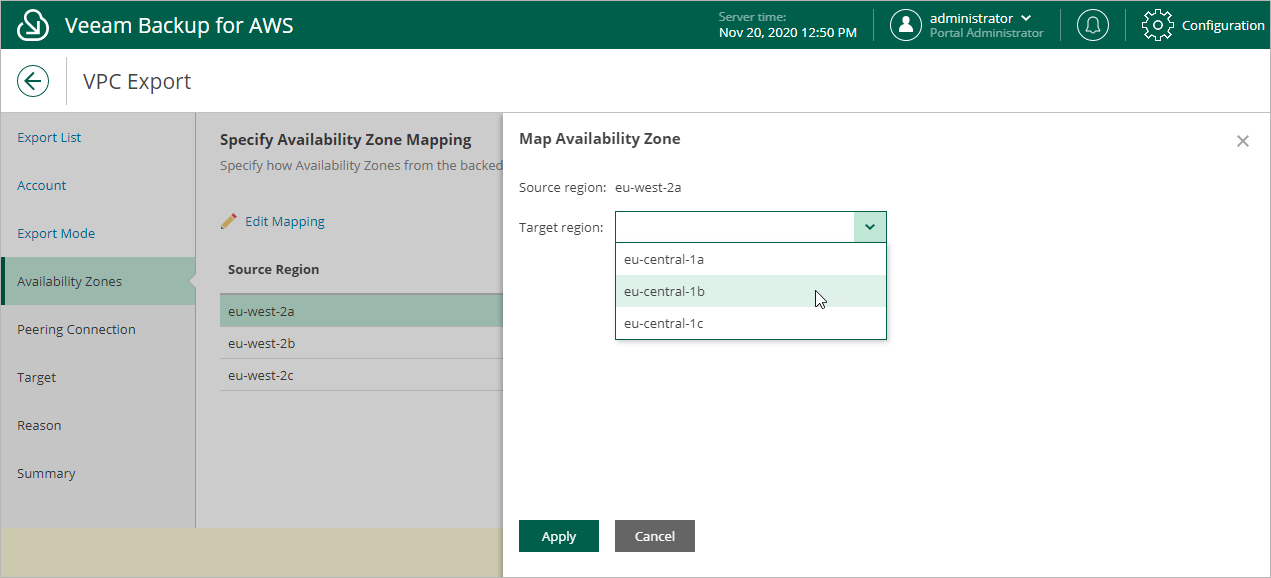Choose eu-central-1b from the list
Image resolution: width=1271 pixels, height=578 pixels.
click(x=751, y=291)
